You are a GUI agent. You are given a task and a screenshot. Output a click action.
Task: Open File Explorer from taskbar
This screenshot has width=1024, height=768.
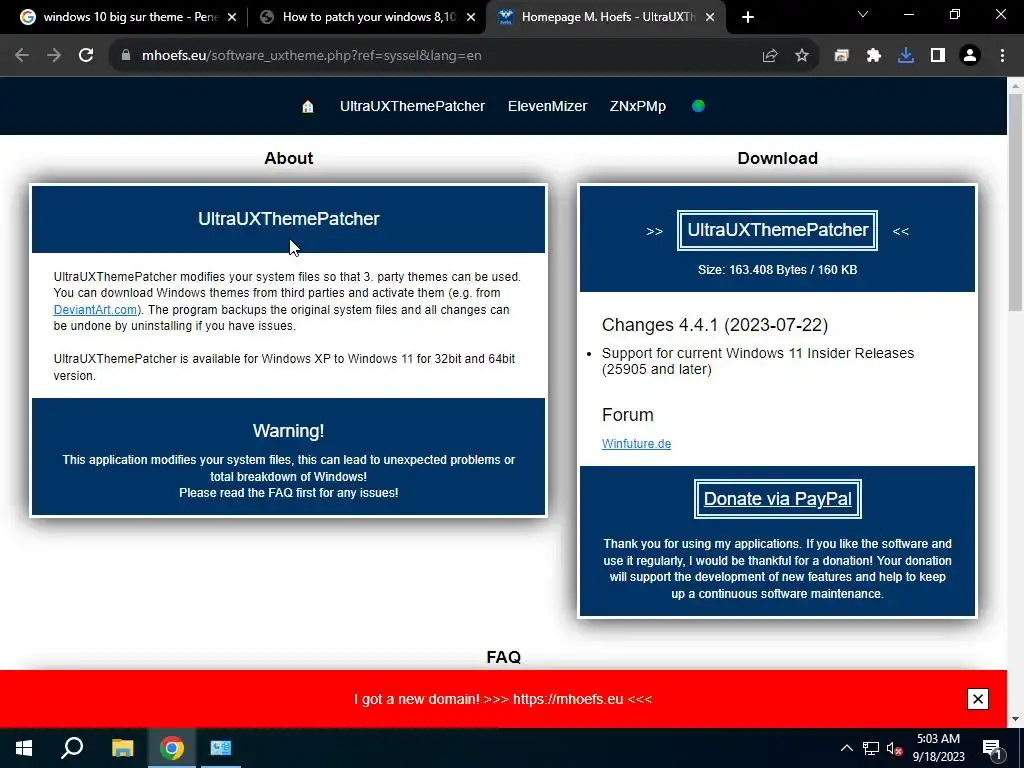click(x=122, y=748)
